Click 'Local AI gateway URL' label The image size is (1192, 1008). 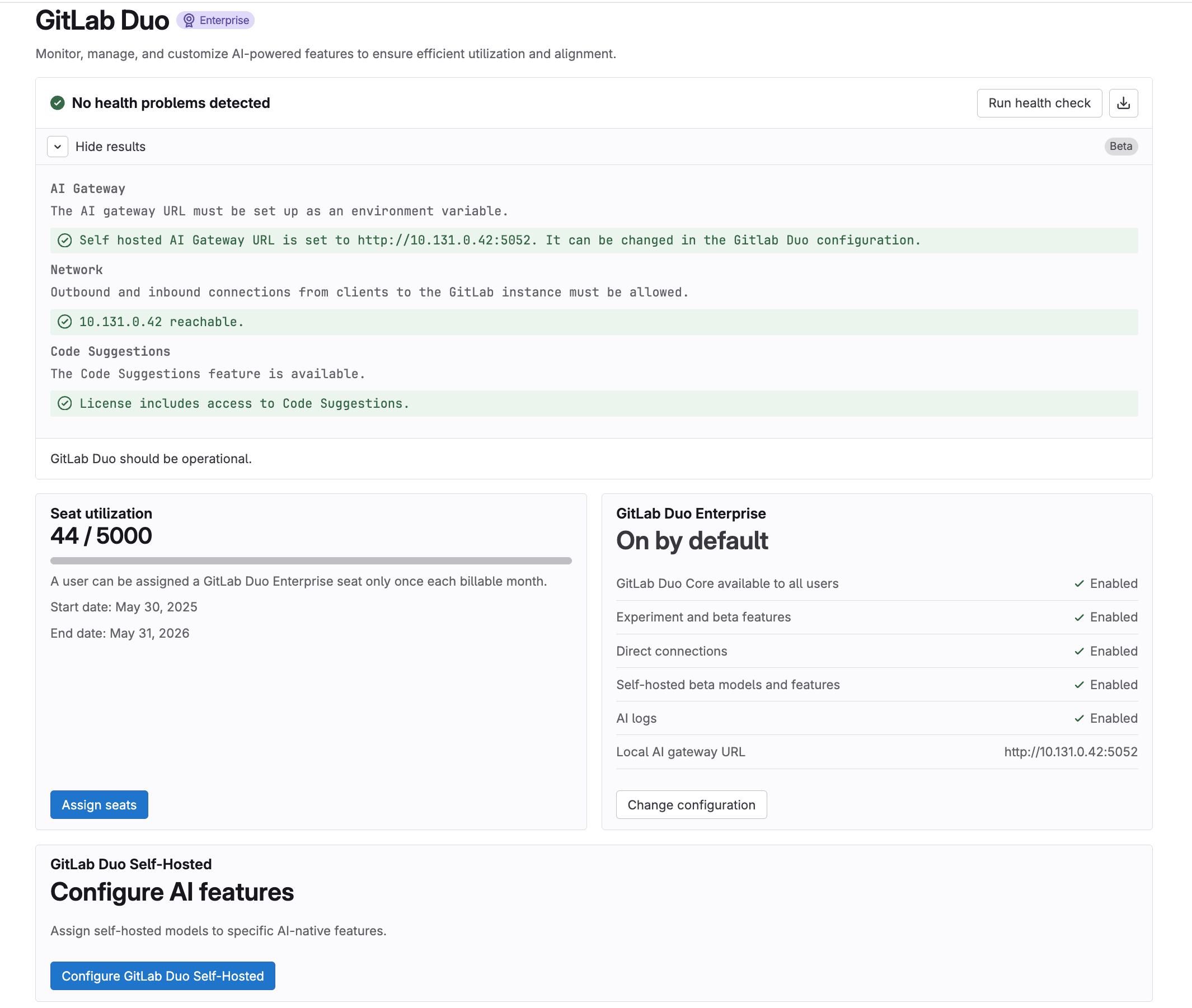[681, 752]
